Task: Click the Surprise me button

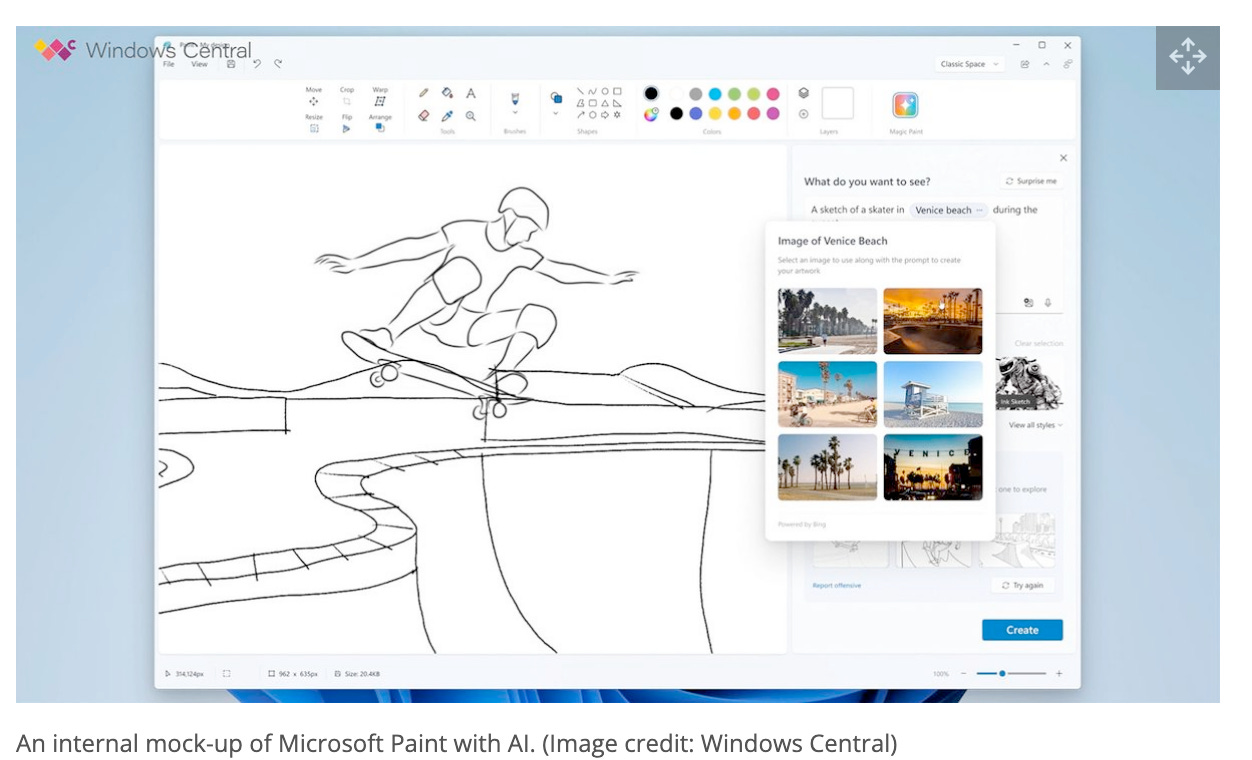Action: click(1031, 181)
